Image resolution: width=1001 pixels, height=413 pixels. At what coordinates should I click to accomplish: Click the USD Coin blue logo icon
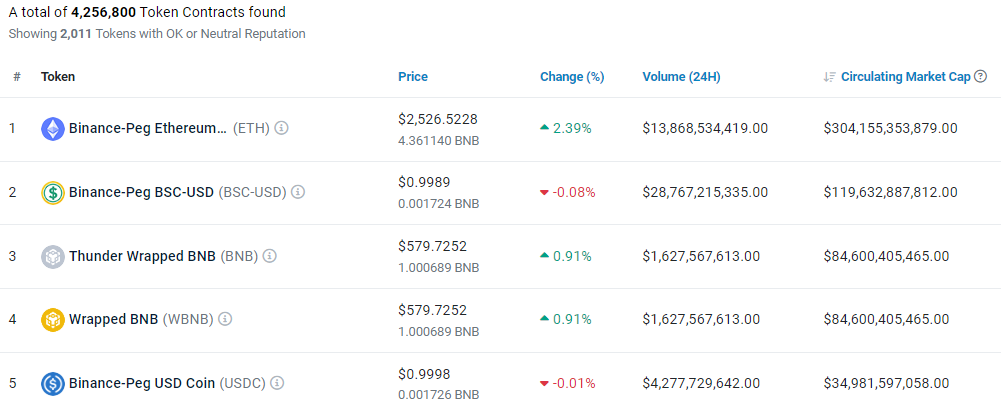click(x=52, y=384)
